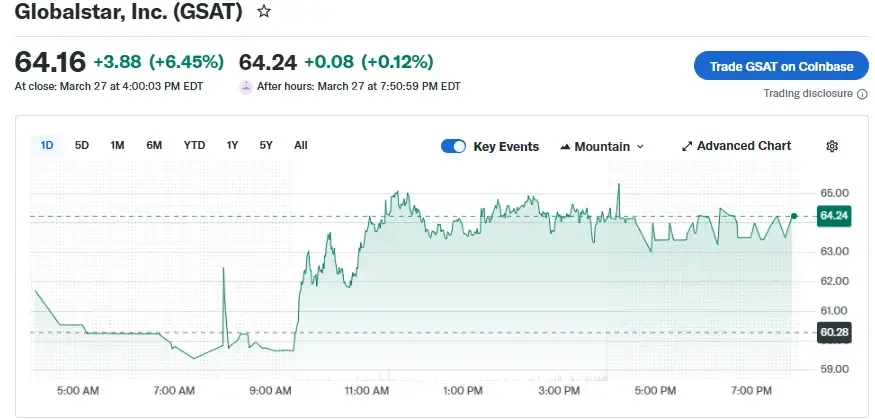Image resolution: width=875 pixels, height=419 pixels.
Task: Add GSAT to watchlist with star icon
Action: point(264,12)
